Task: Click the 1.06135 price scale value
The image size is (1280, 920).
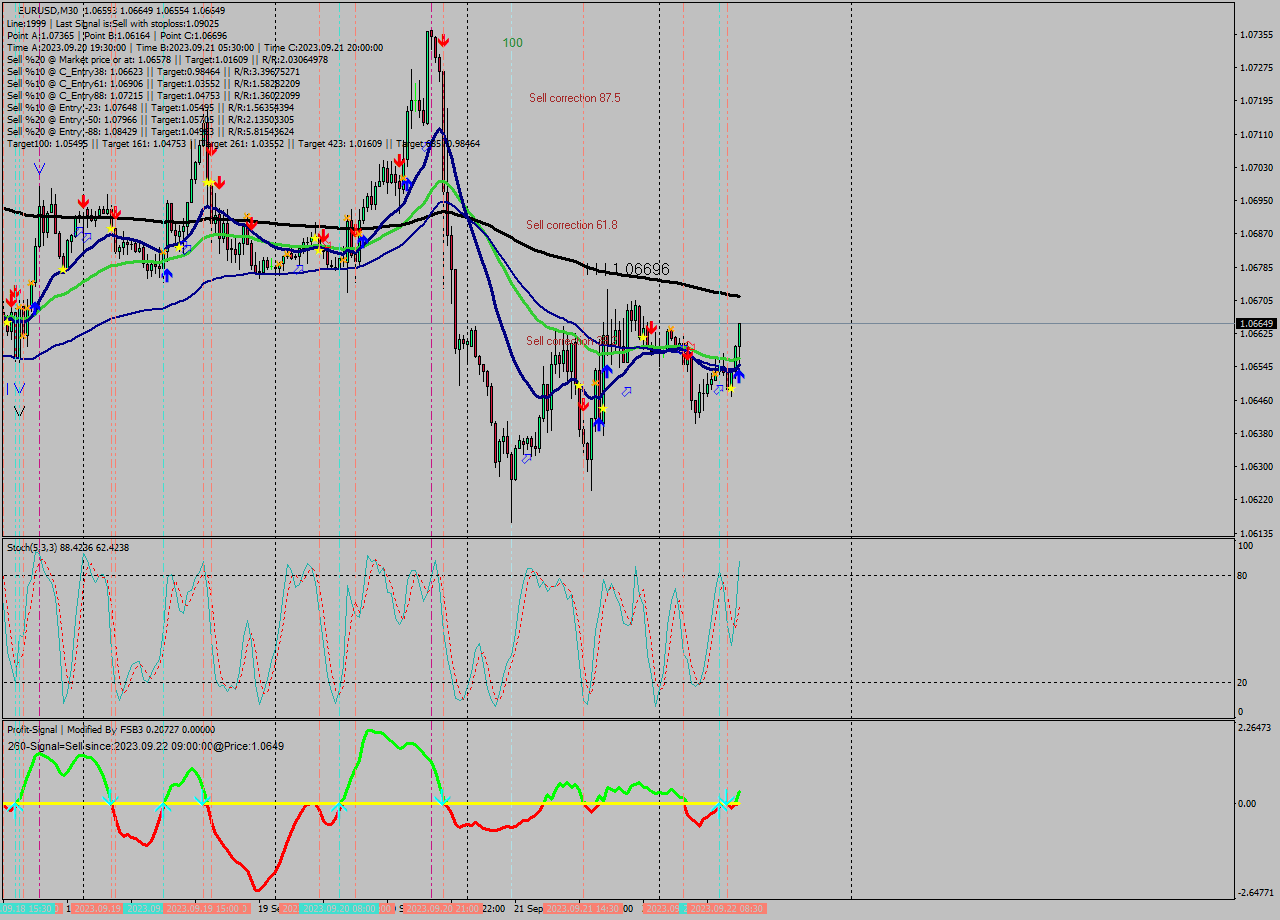Action: (1255, 533)
